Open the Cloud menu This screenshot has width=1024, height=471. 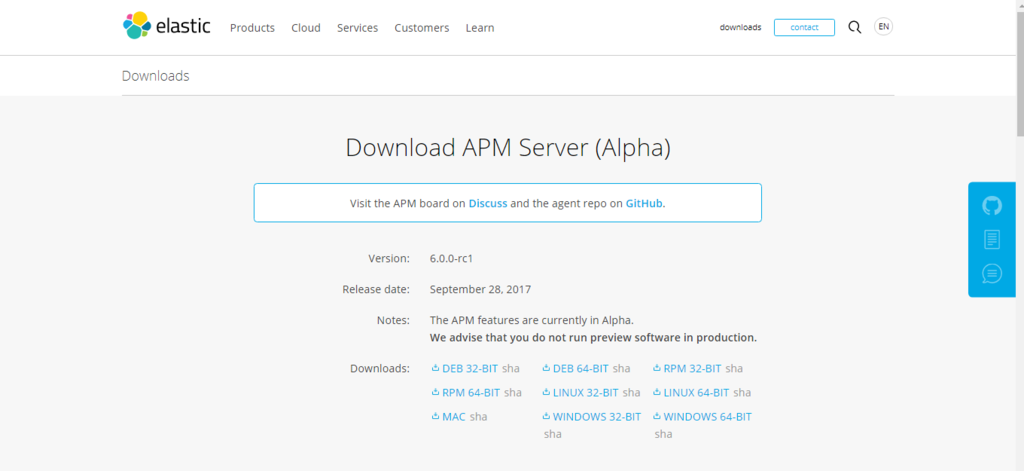(306, 28)
